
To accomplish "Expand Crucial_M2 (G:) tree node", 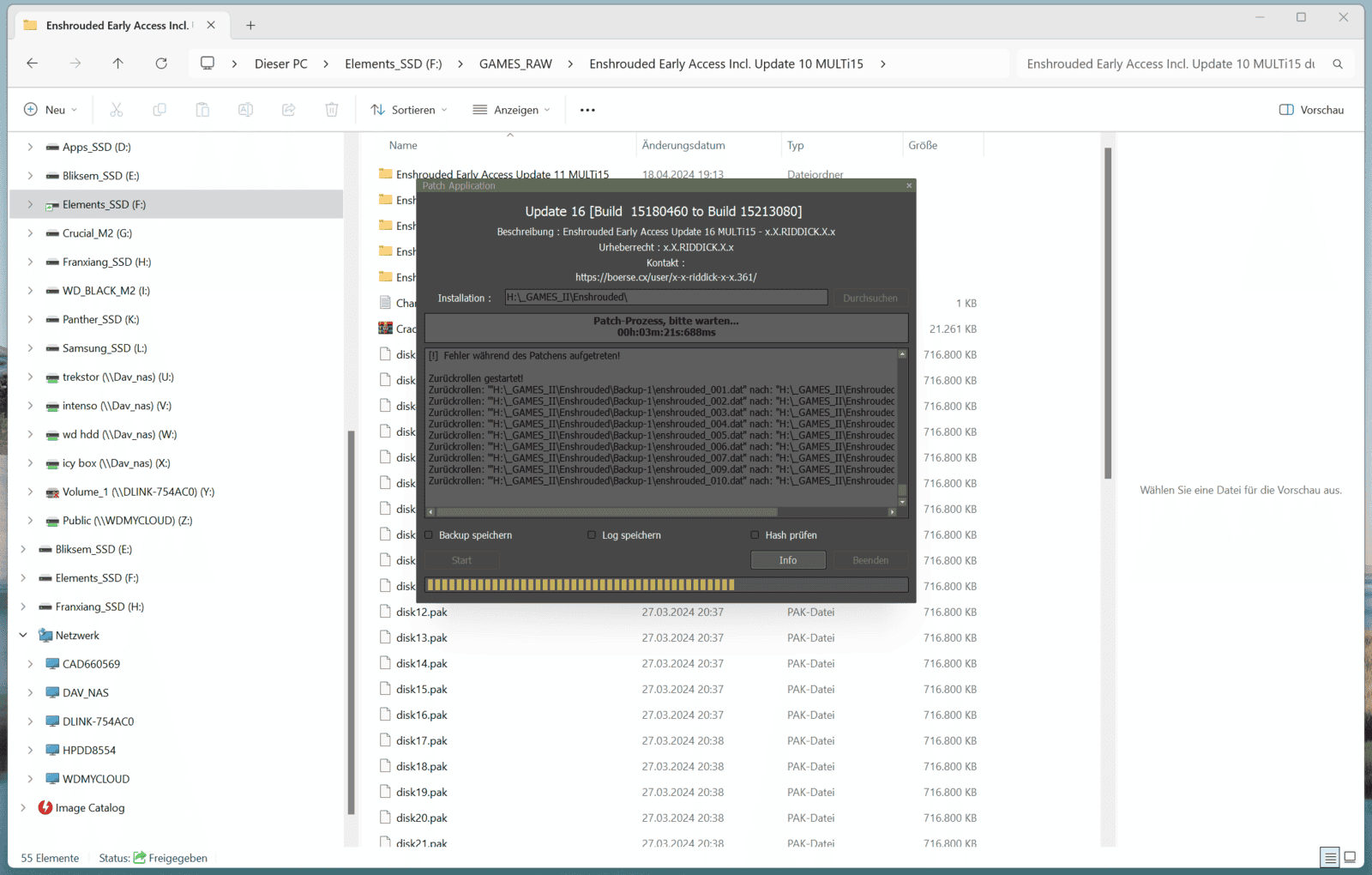I will pos(30,233).
